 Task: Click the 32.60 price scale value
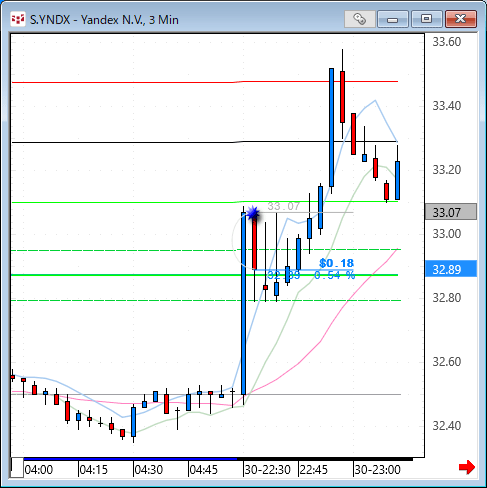pyautogui.click(x=447, y=362)
